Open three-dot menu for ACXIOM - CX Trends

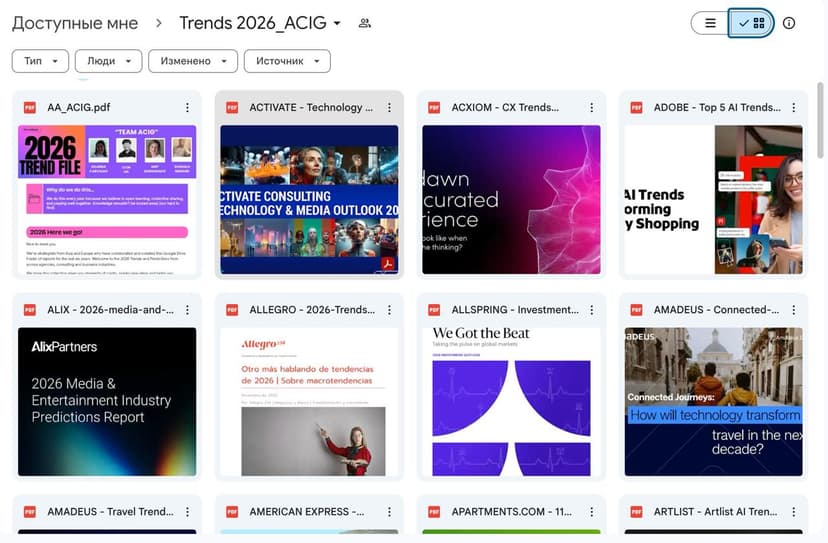591,108
